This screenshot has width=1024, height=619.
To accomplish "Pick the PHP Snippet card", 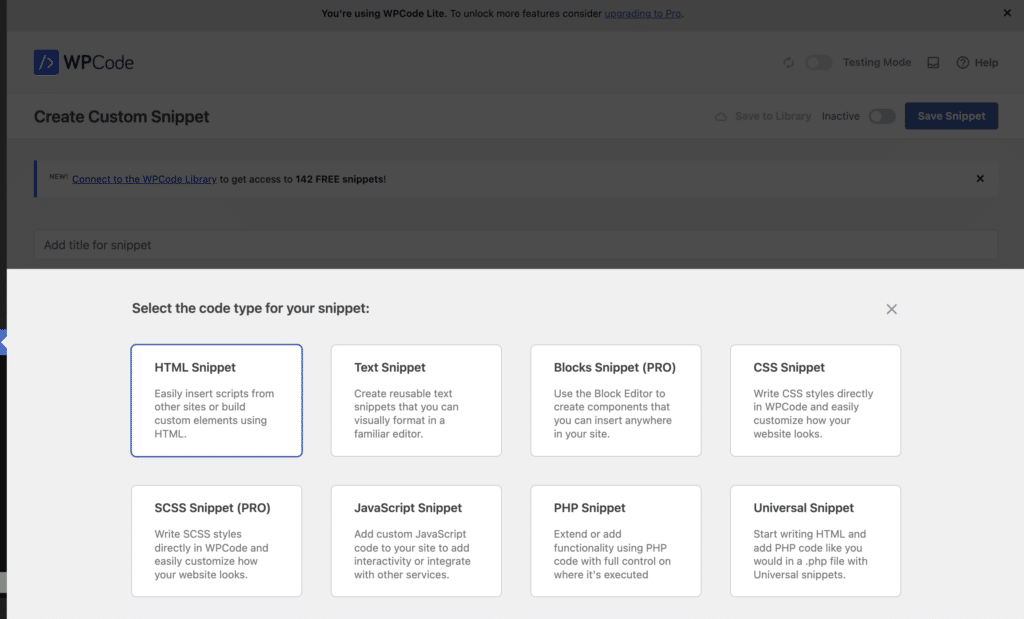I will pos(616,541).
